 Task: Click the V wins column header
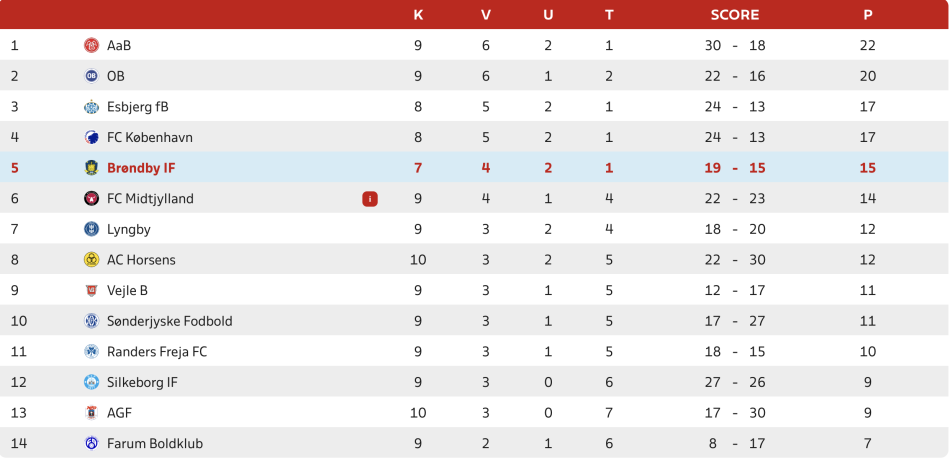(x=486, y=15)
